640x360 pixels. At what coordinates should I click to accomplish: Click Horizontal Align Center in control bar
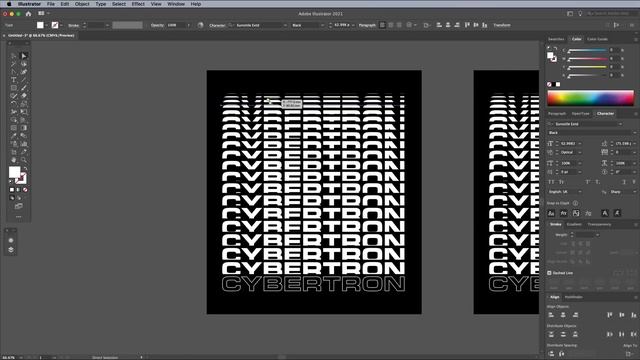pos(448,25)
